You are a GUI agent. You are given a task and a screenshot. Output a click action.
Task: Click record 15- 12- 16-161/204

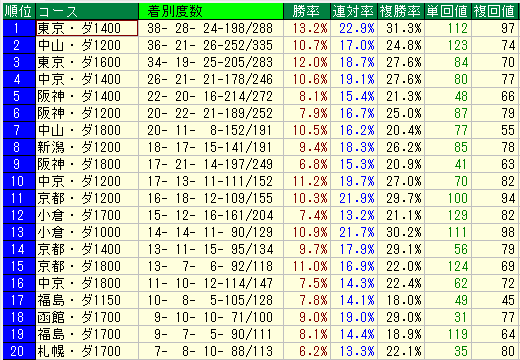[x=211, y=215]
